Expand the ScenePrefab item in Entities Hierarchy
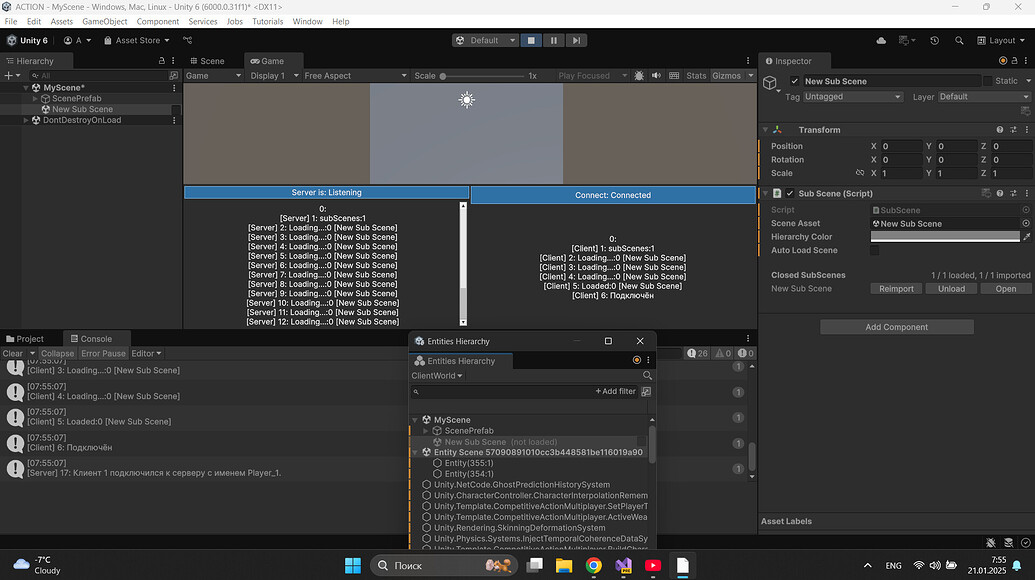The image size is (1035, 580). tap(424, 430)
